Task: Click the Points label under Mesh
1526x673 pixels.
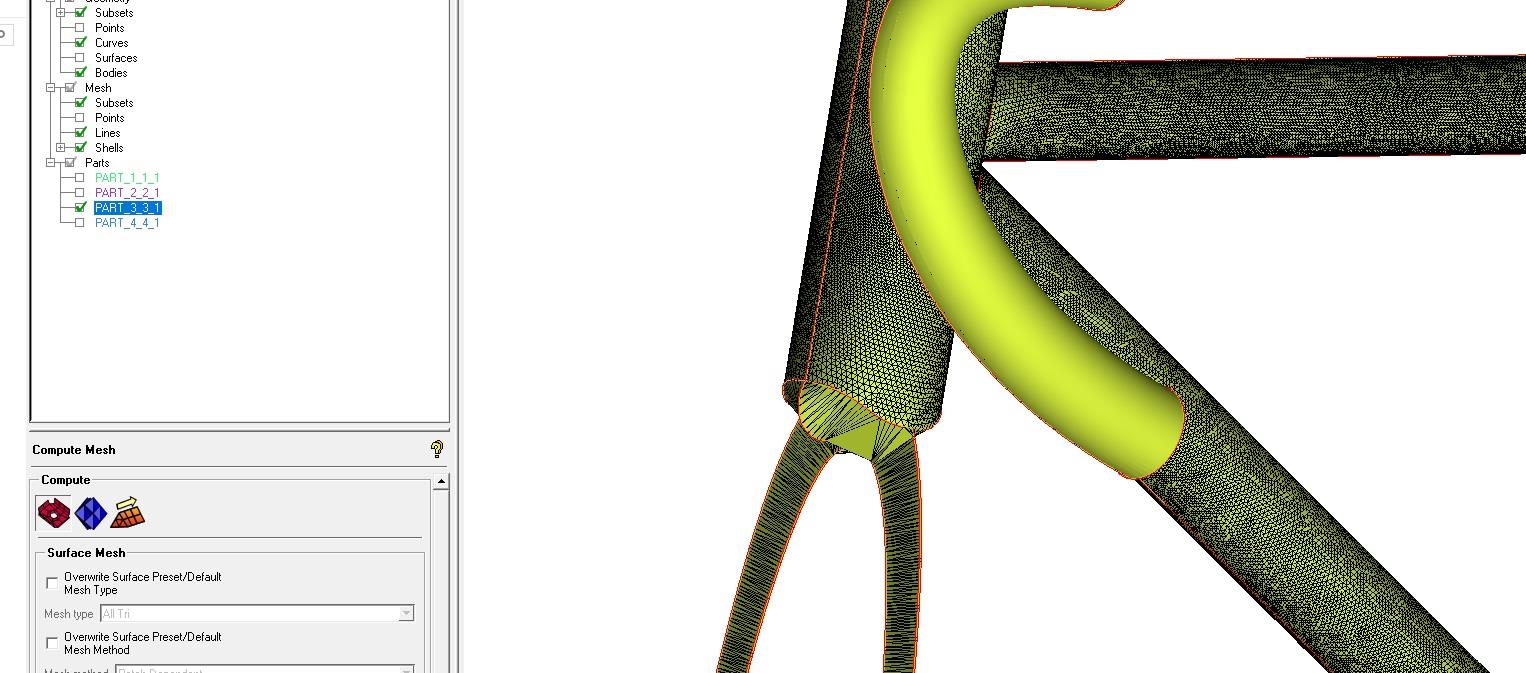Action: point(109,117)
